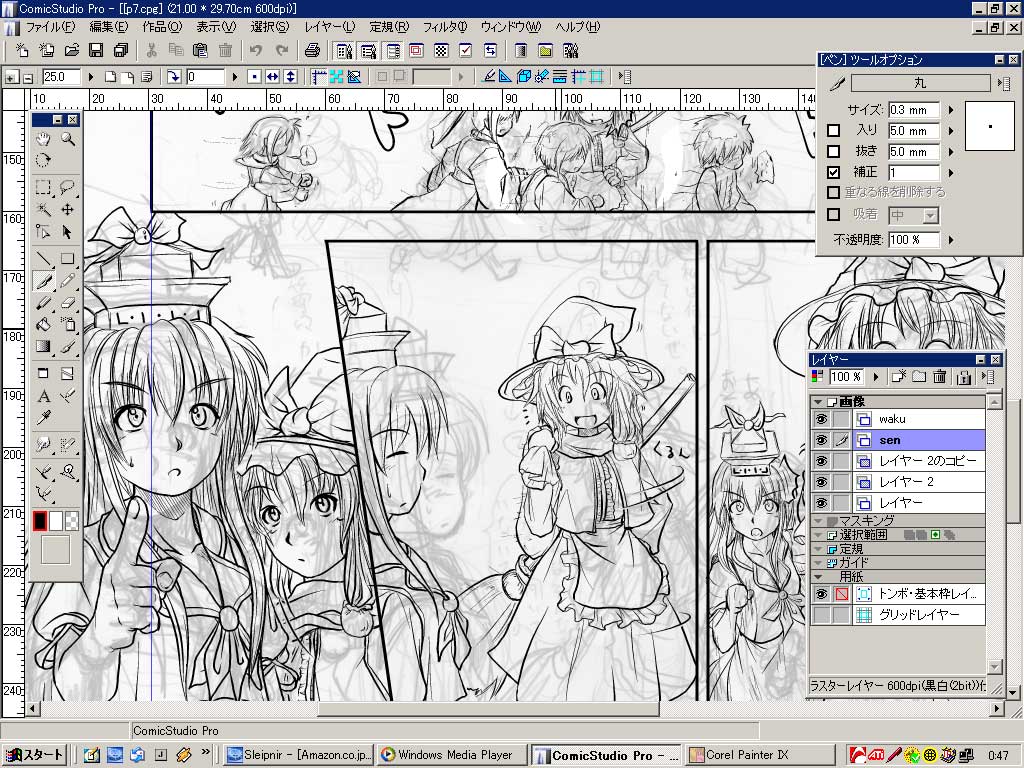Toggle the 抜き checkbox
The height and width of the screenshot is (768, 1024).
pyautogui.click(x=833, y=152)
